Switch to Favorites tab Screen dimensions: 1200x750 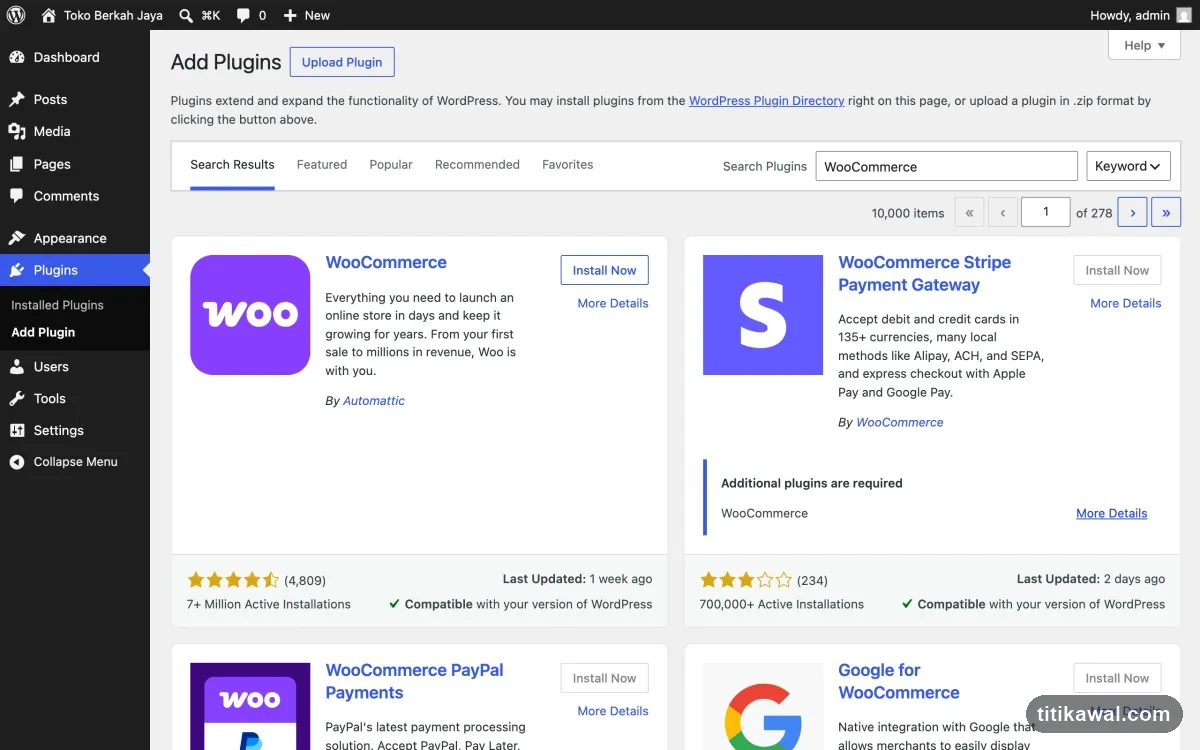567,165
